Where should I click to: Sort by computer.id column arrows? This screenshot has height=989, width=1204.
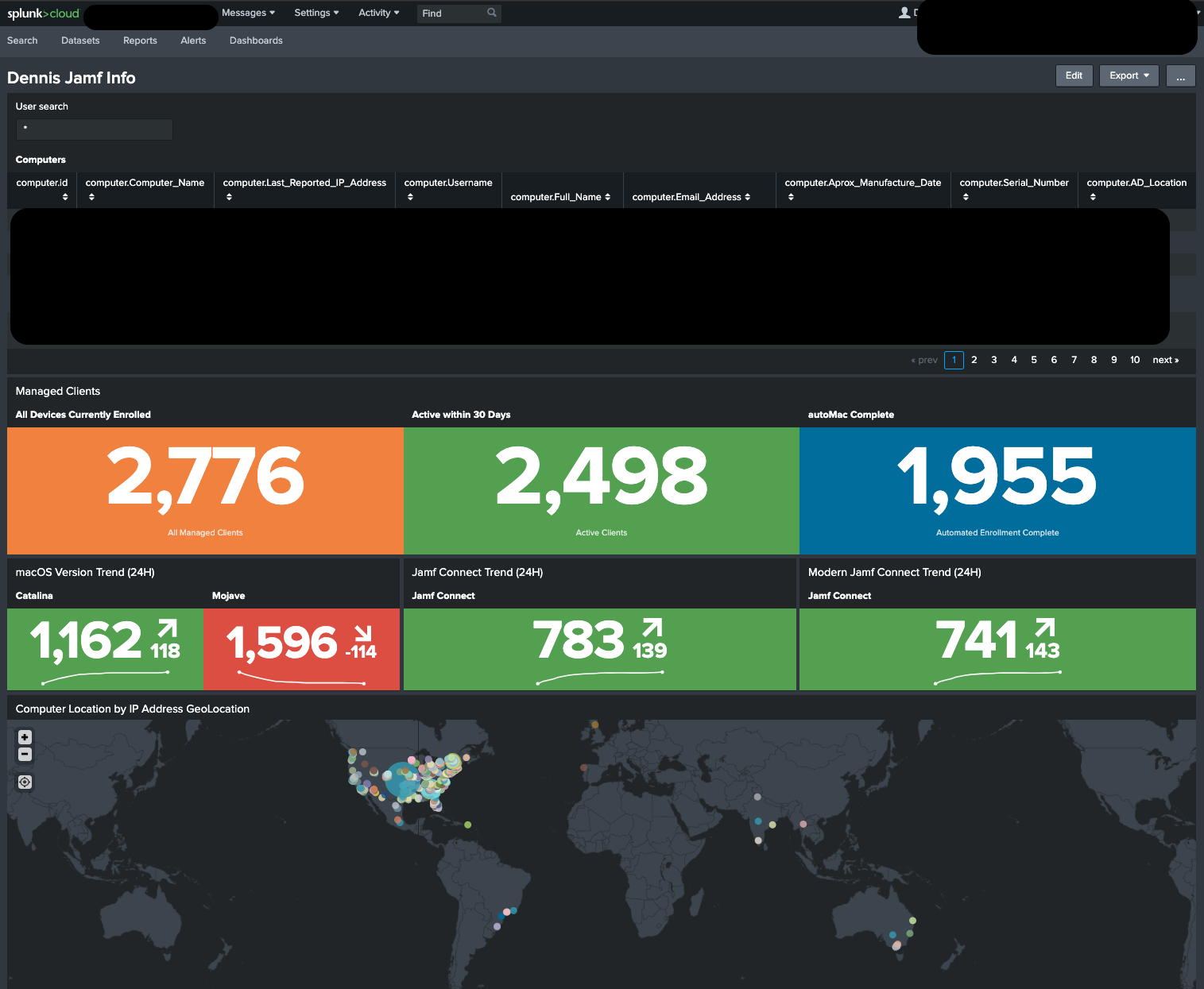[x=65, y=197]
